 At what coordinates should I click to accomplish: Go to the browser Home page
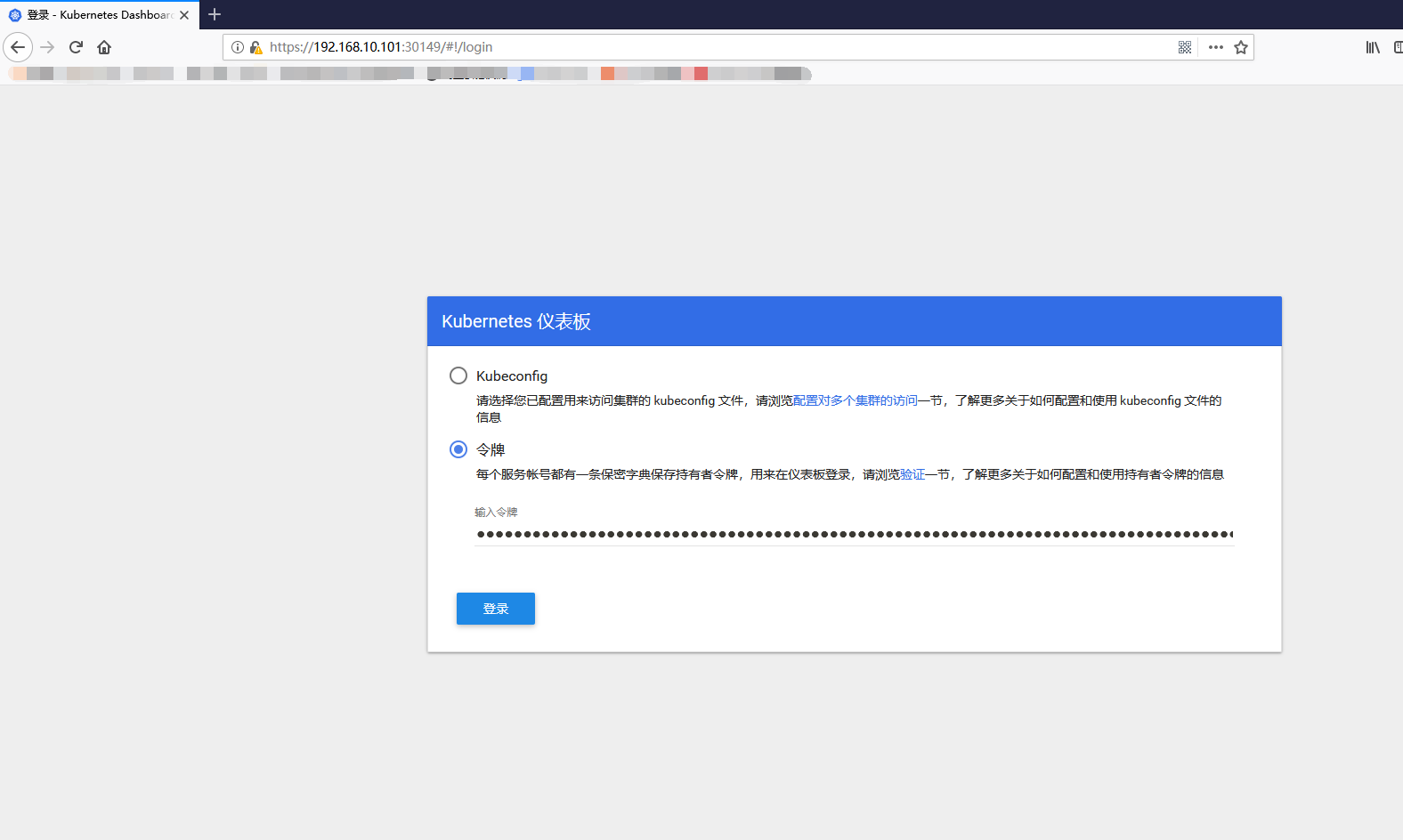point(104,47)
